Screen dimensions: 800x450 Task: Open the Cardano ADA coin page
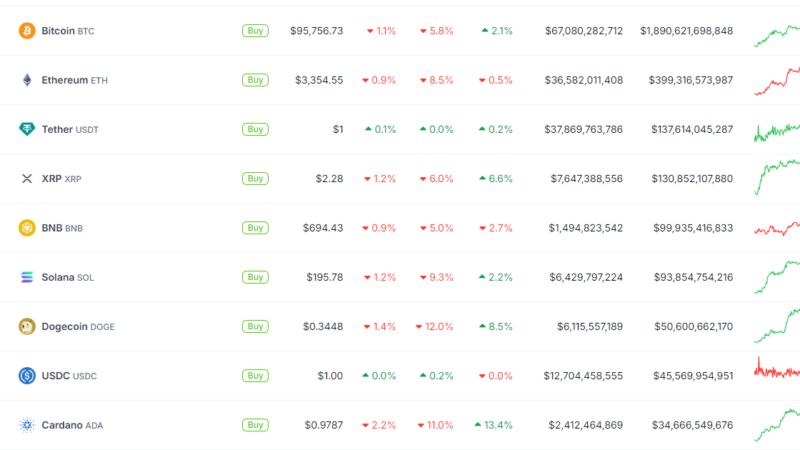pyautogui.click(x=72, y=425)
